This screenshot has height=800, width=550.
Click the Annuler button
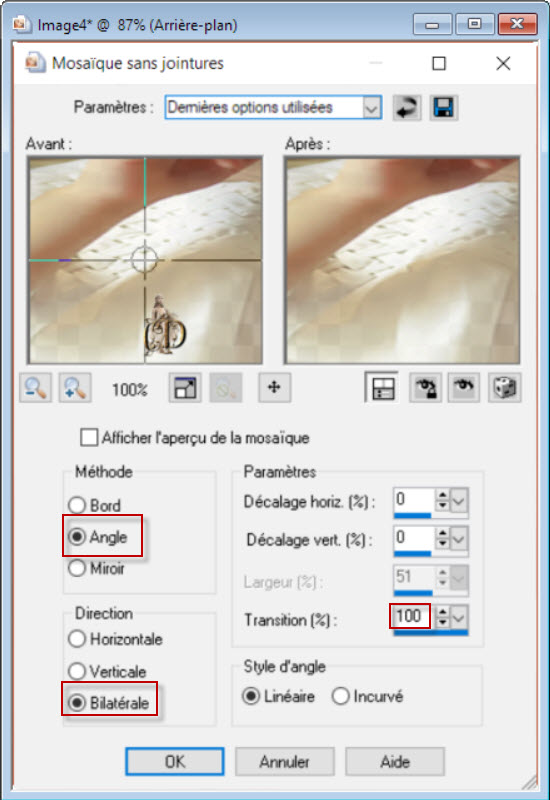(285, 762)
